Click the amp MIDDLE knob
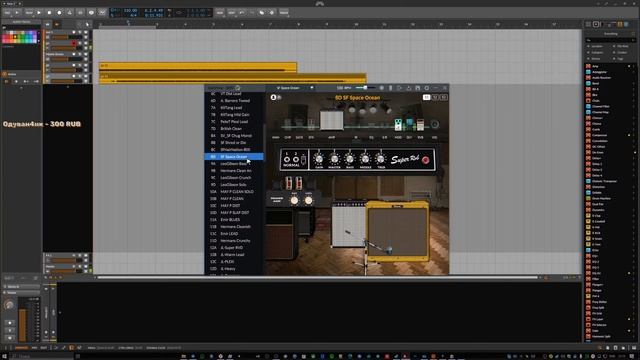 (365, 159)
